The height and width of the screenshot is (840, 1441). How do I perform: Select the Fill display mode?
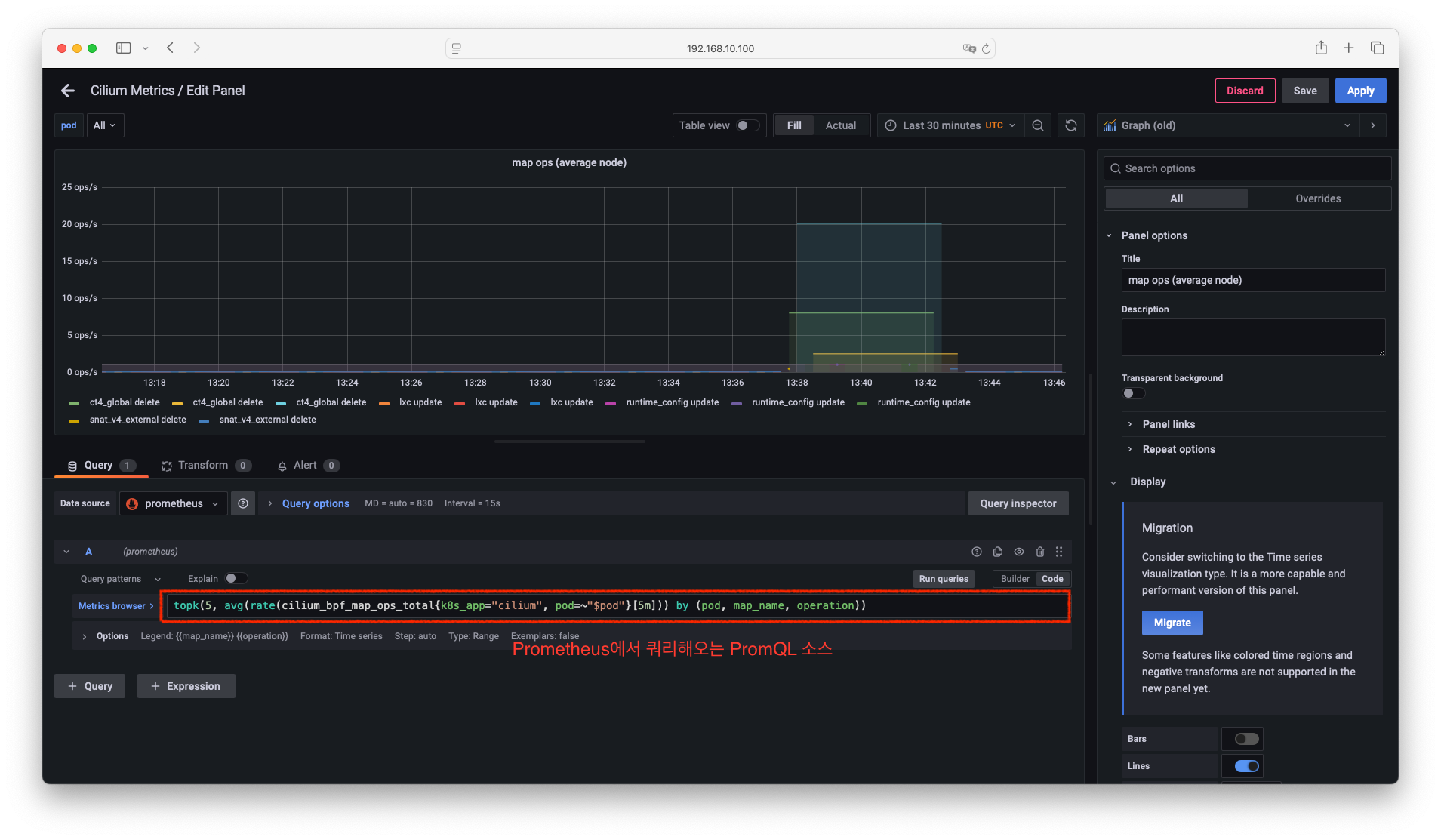click(x=794, y=125)
